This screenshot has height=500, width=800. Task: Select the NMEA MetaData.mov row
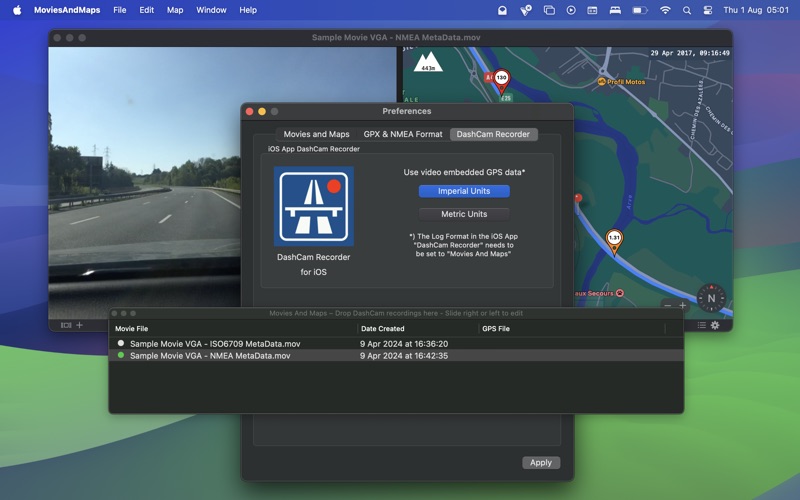coord(396,355)
